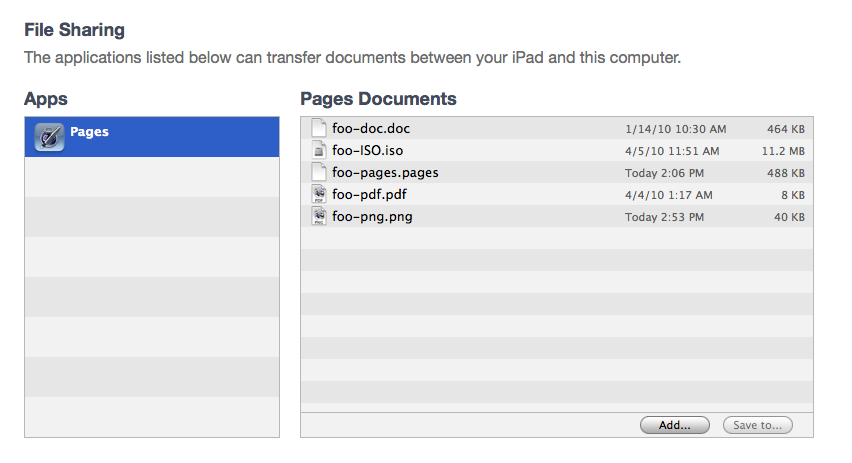This screenshot has height=463, width=852.
Task: Click the foo-pdf.pdf file icon
Action: pos(319,194)
